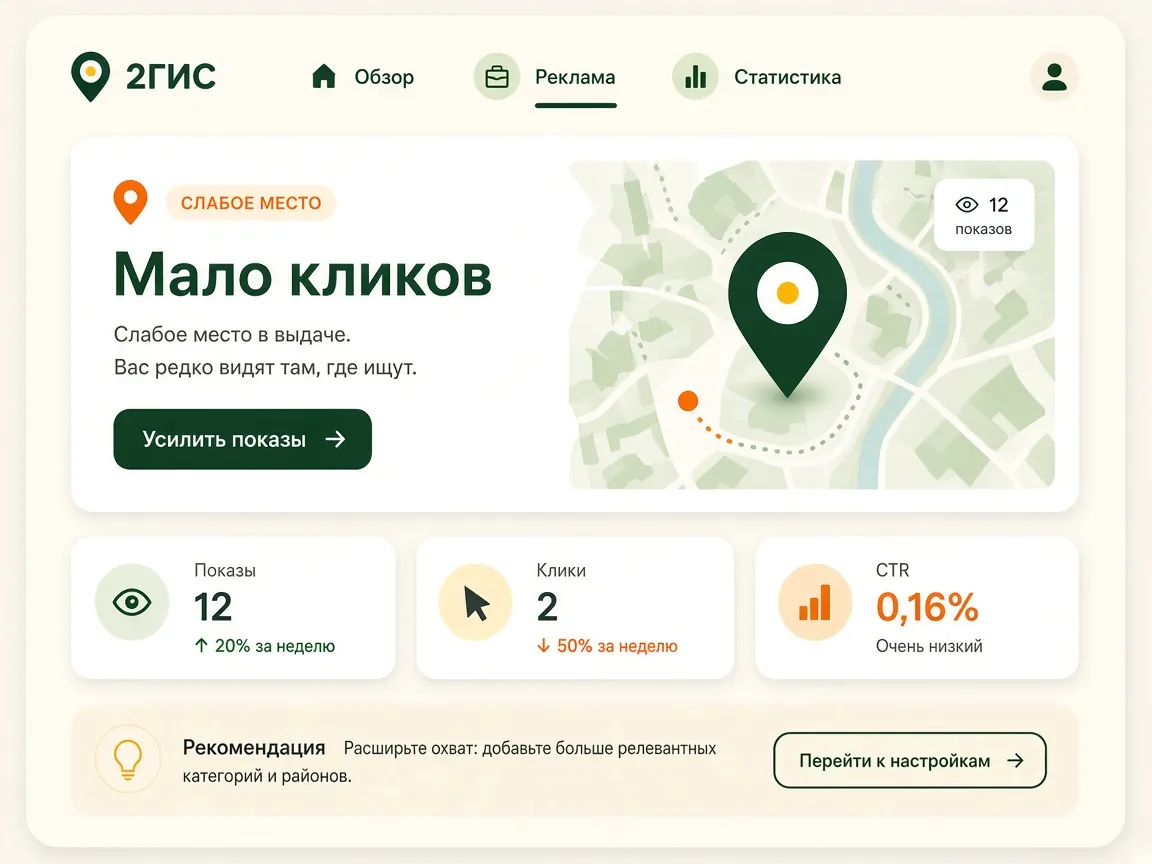
Task: Click the Клики value 2
Action: (547, 607)
